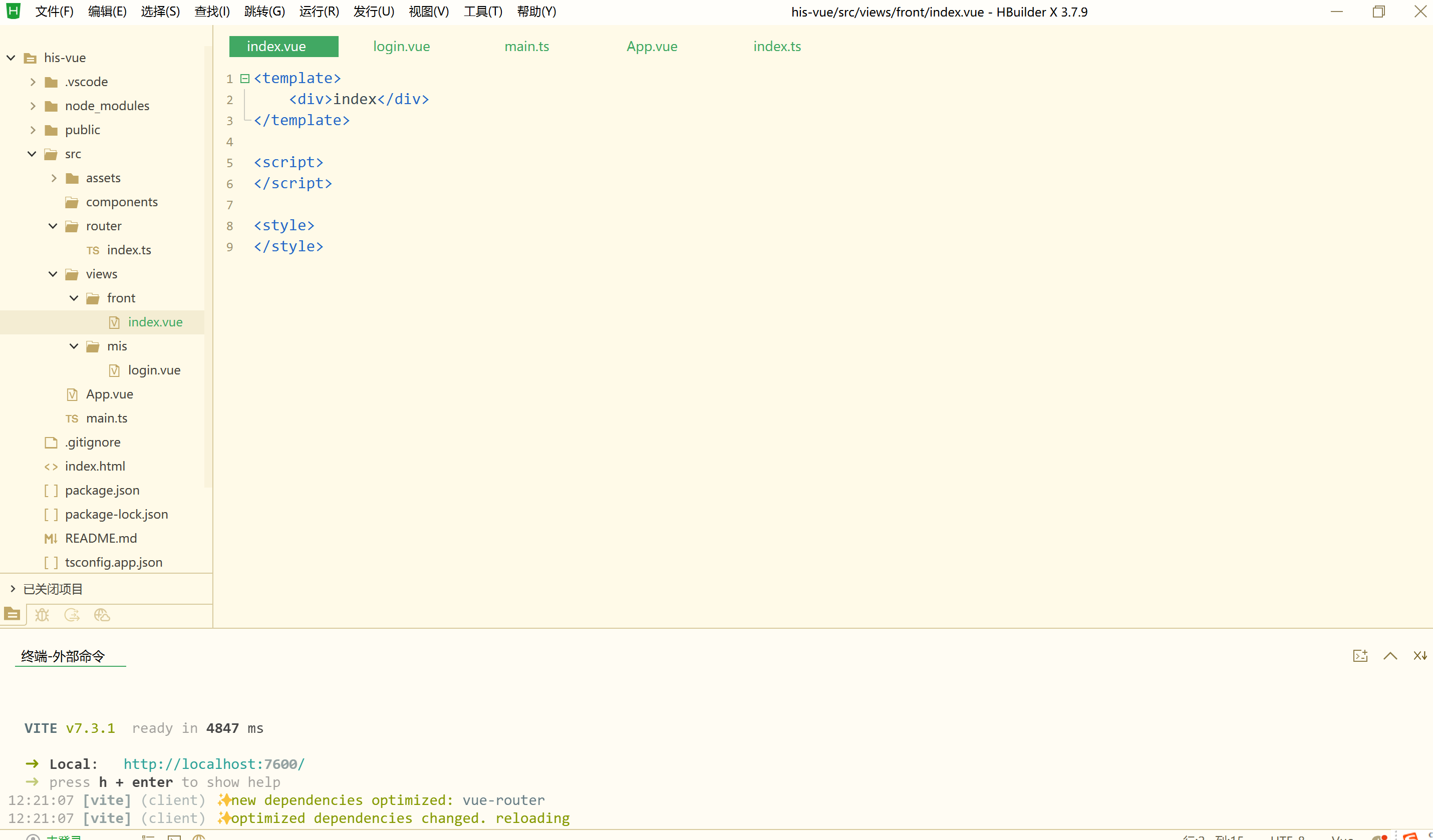Expand the node_modules folder
The width and height of the screenshot is (1433, 840).
[x=33, y=106]
